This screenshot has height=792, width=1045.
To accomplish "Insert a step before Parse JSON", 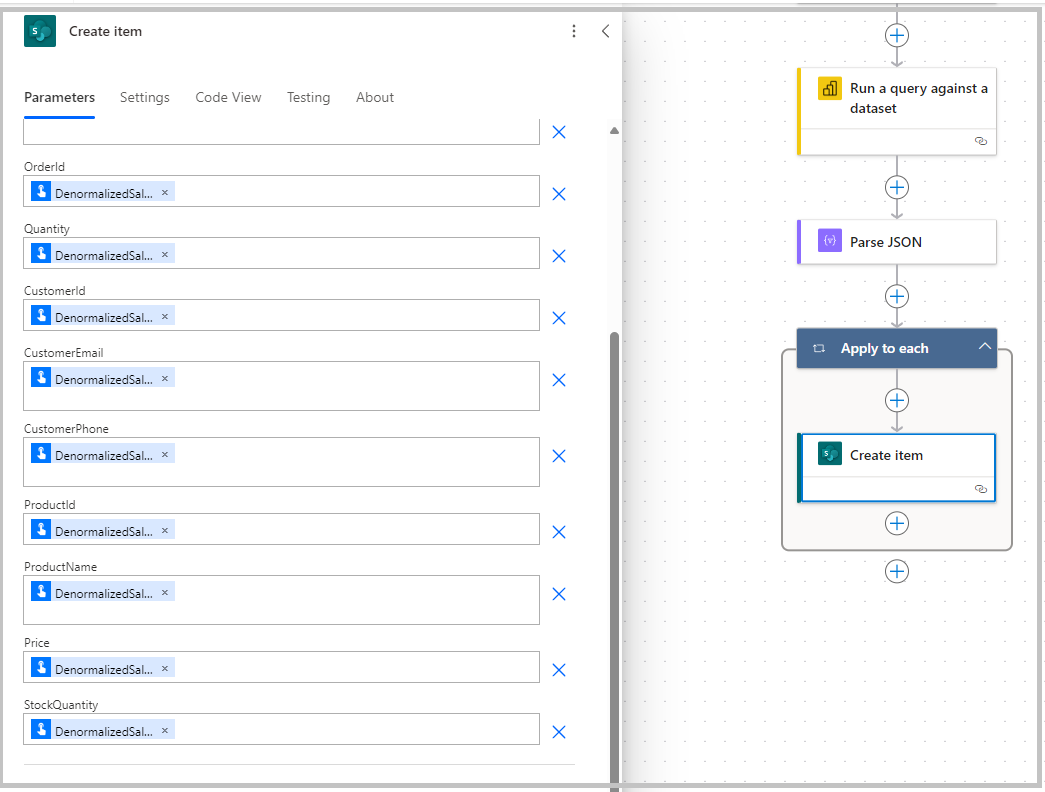I will point(897,187).
